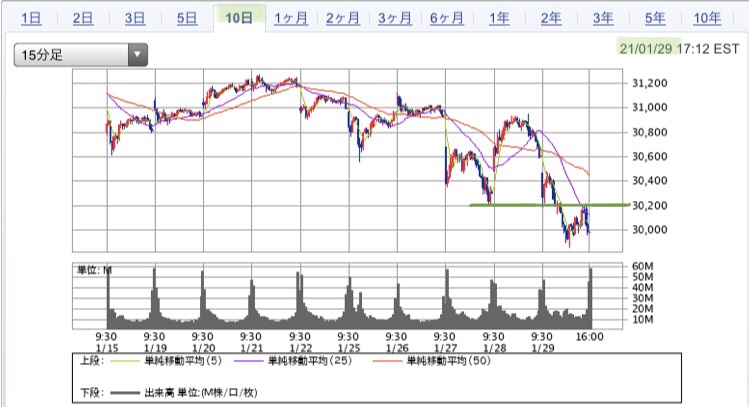Screen dimensions: 749x407
Task: Choose the 5日 range tab
Action: (187, 18)
